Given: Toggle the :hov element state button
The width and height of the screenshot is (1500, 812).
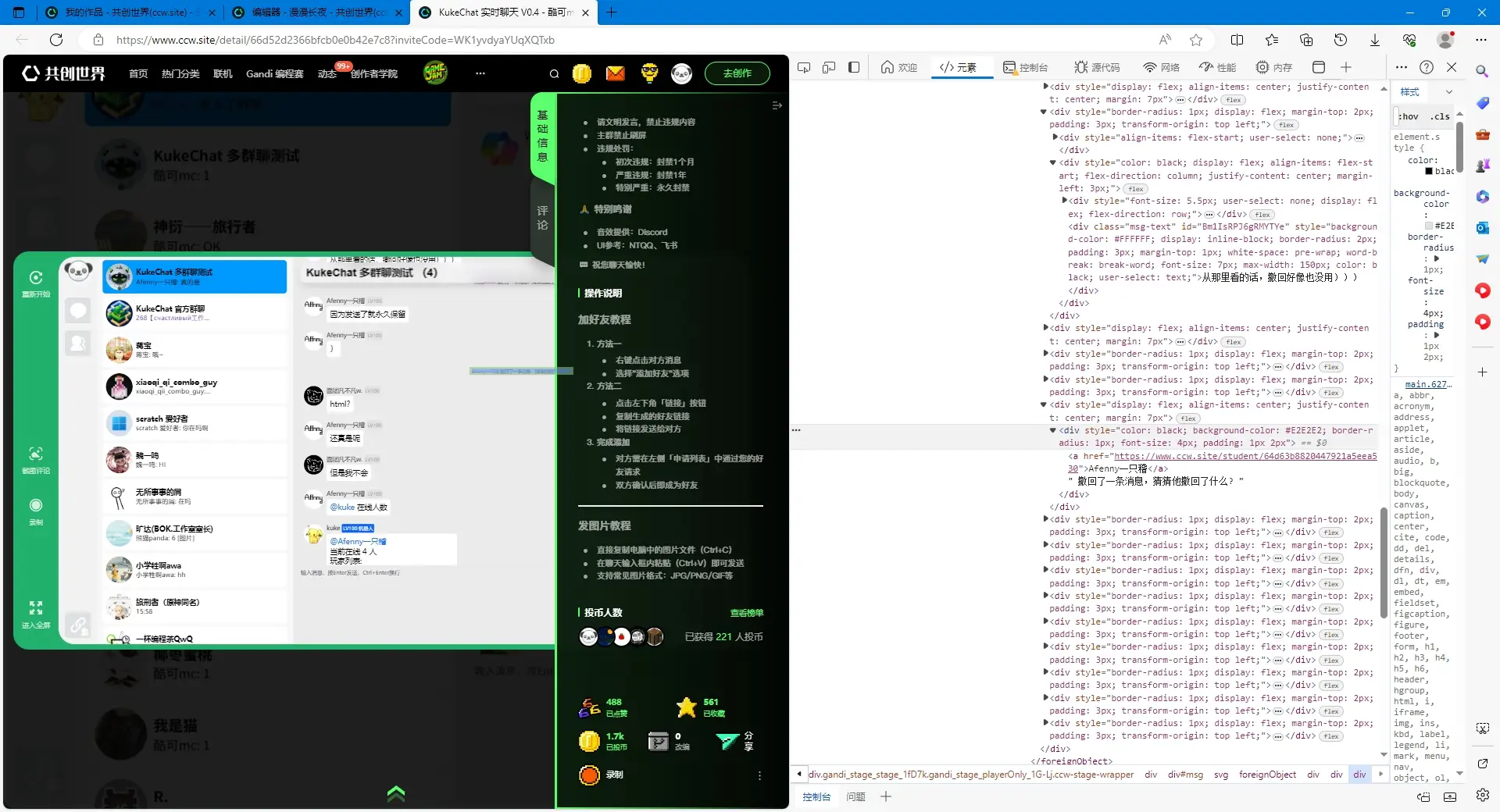Looking at the screenshot, I should pos(1409,116).
